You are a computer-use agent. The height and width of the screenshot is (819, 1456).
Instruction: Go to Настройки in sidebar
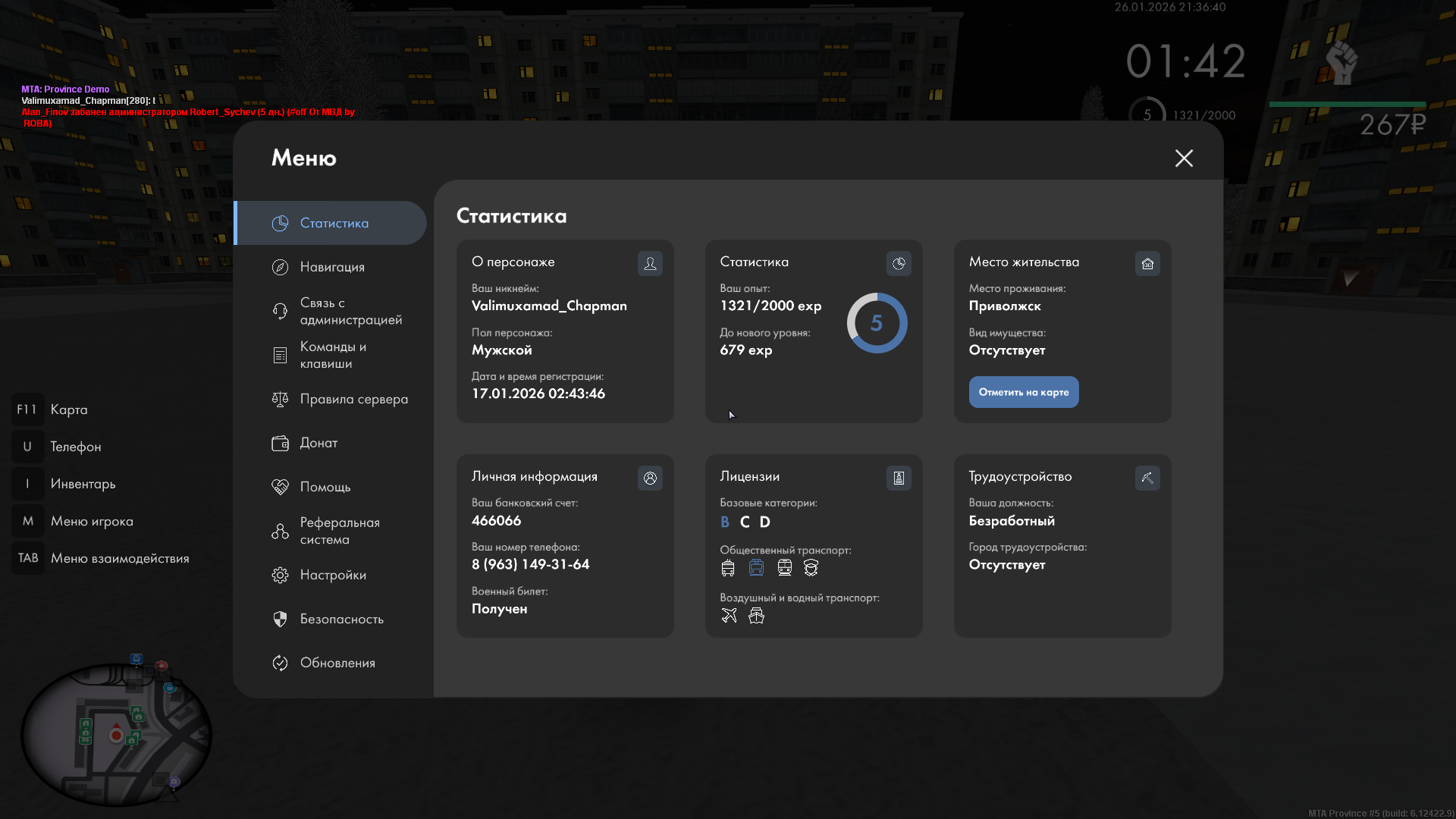pyautogui.click(x=332, y=575)
